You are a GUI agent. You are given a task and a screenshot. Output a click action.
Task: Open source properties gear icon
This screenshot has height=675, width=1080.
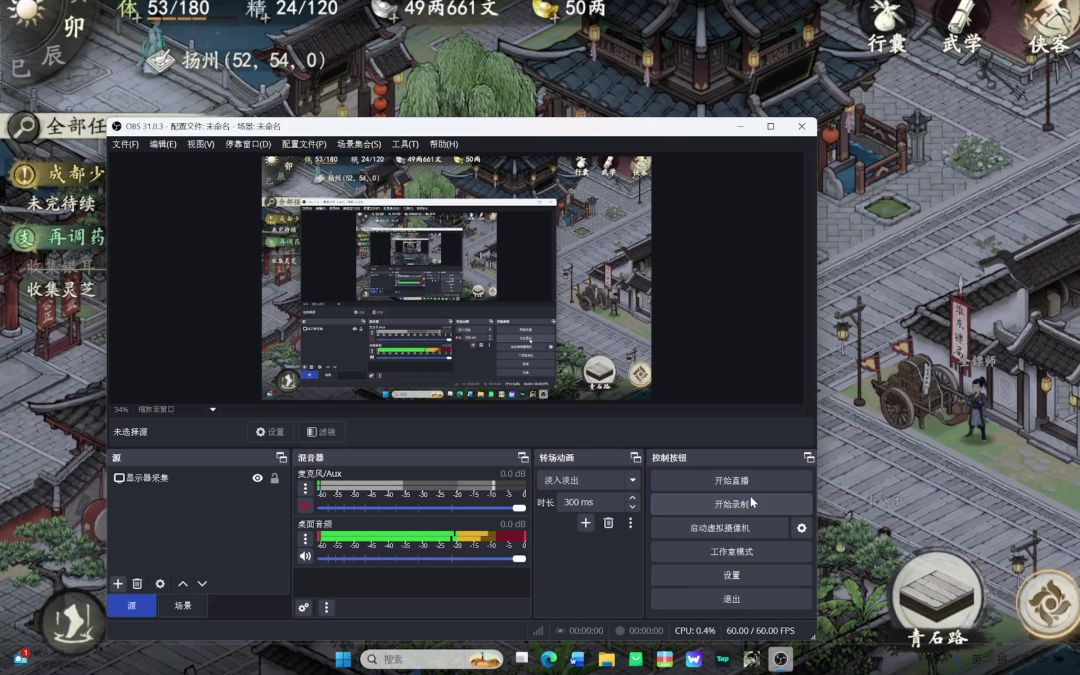pos(160,584)
